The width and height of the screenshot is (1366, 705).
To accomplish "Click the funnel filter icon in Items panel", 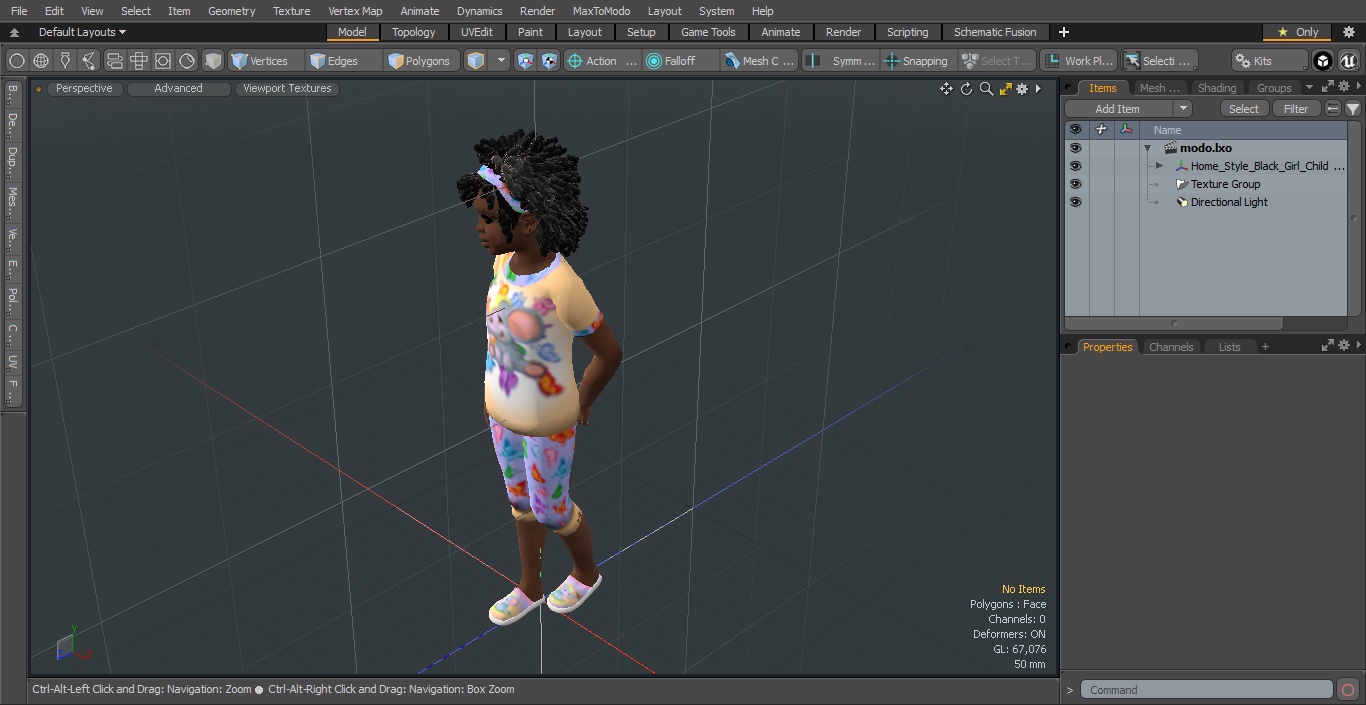I will pos(1353,109).
